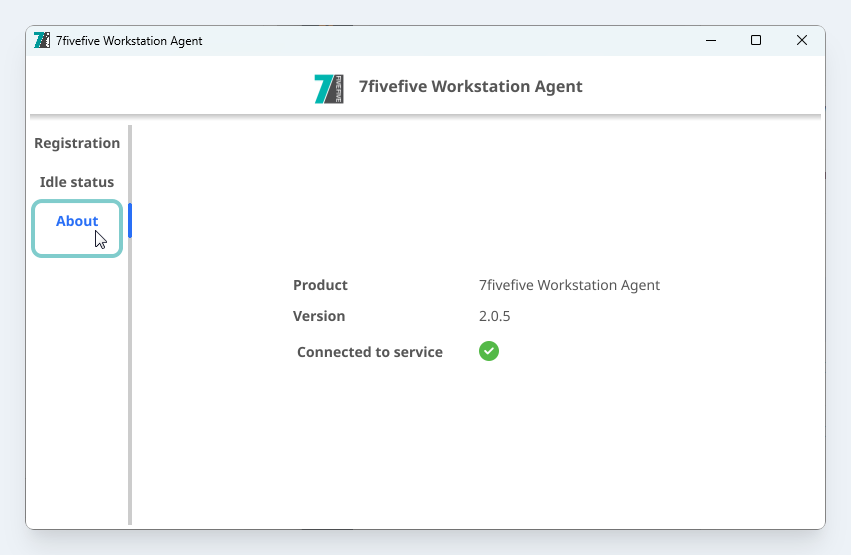Click the blue active tab indicator bar
This screenshot has height=555, width=851.
tap(130, 221)
